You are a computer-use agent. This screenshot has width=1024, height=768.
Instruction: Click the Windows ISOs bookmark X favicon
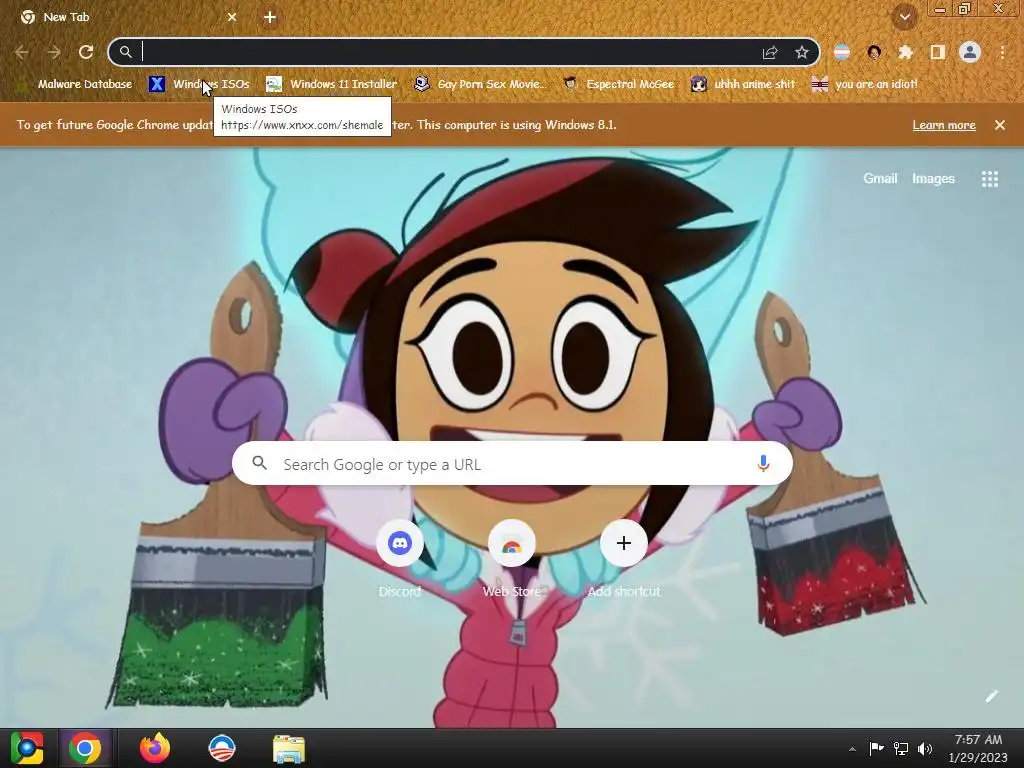tap(157, 84)
